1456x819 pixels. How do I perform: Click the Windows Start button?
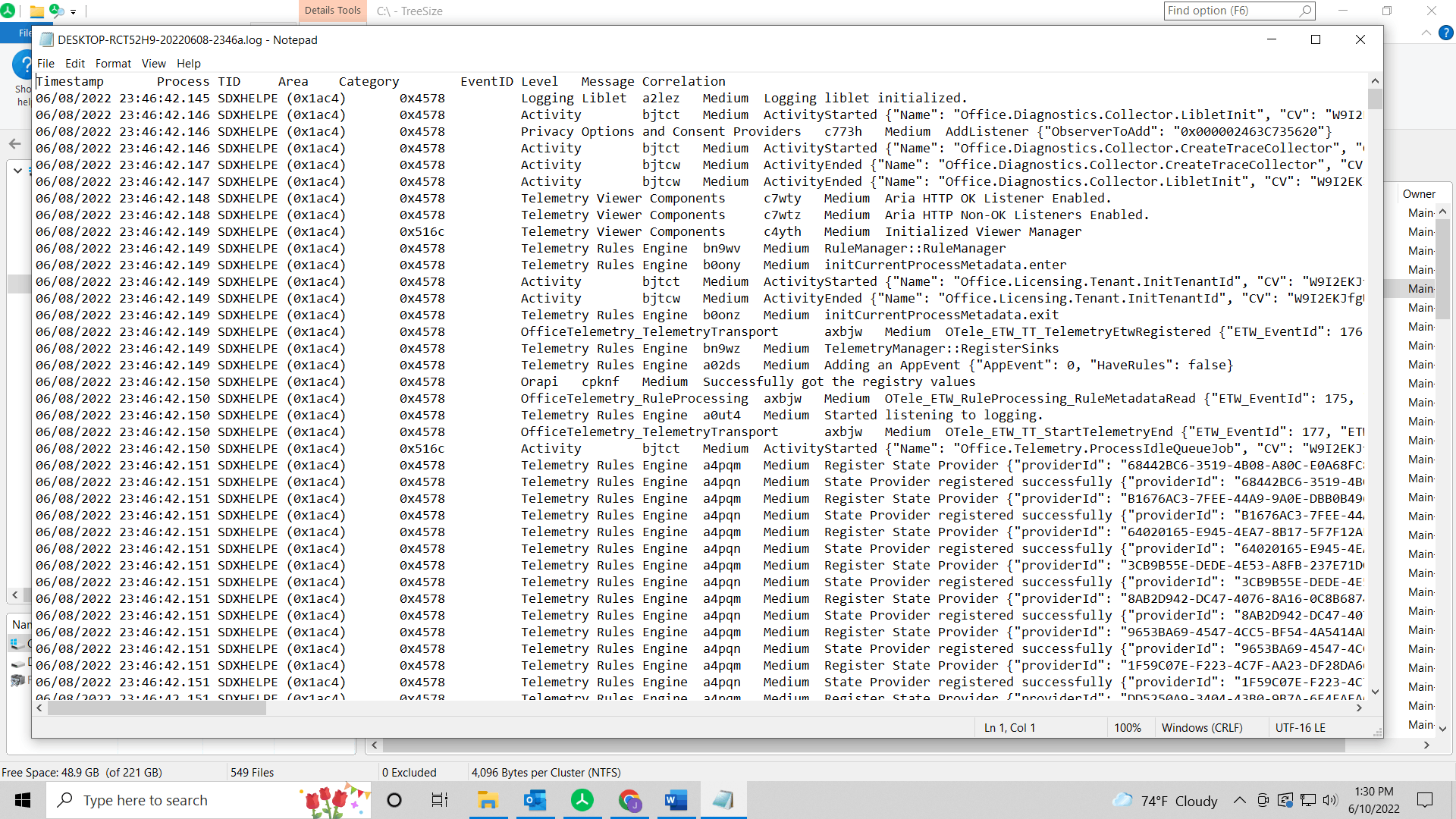pos(23,800)
